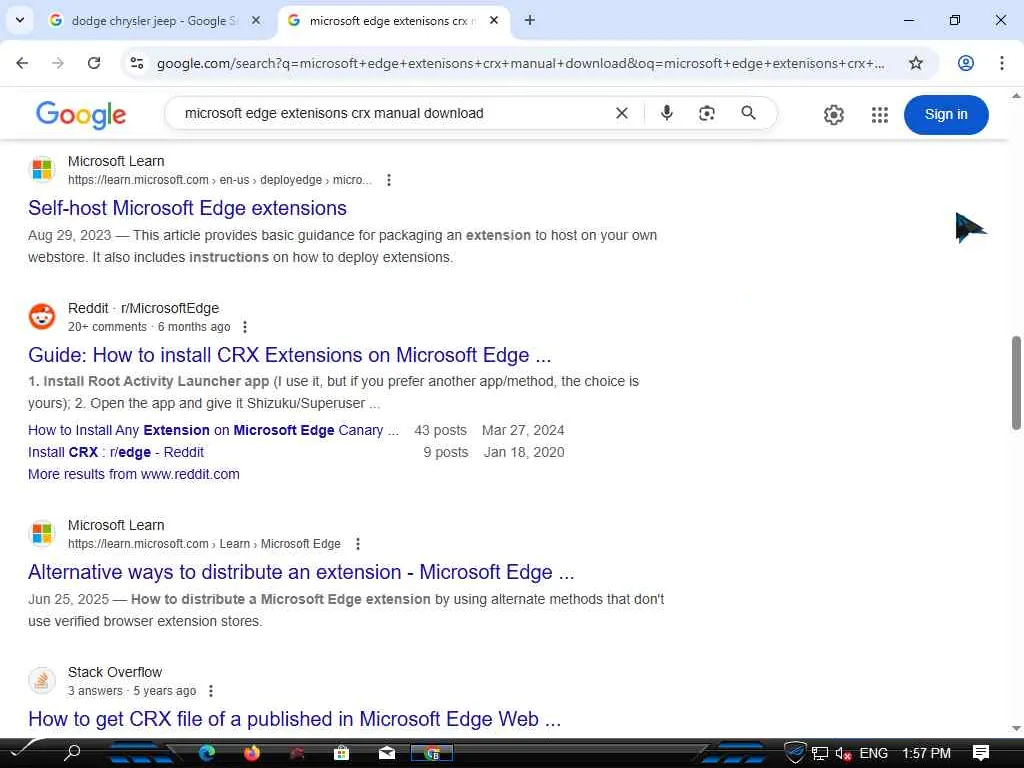This screenshot has width=1024, height=768.
Task: Click Reddit r/MicrosoftEdge source name
Action: tap(144, 308)
